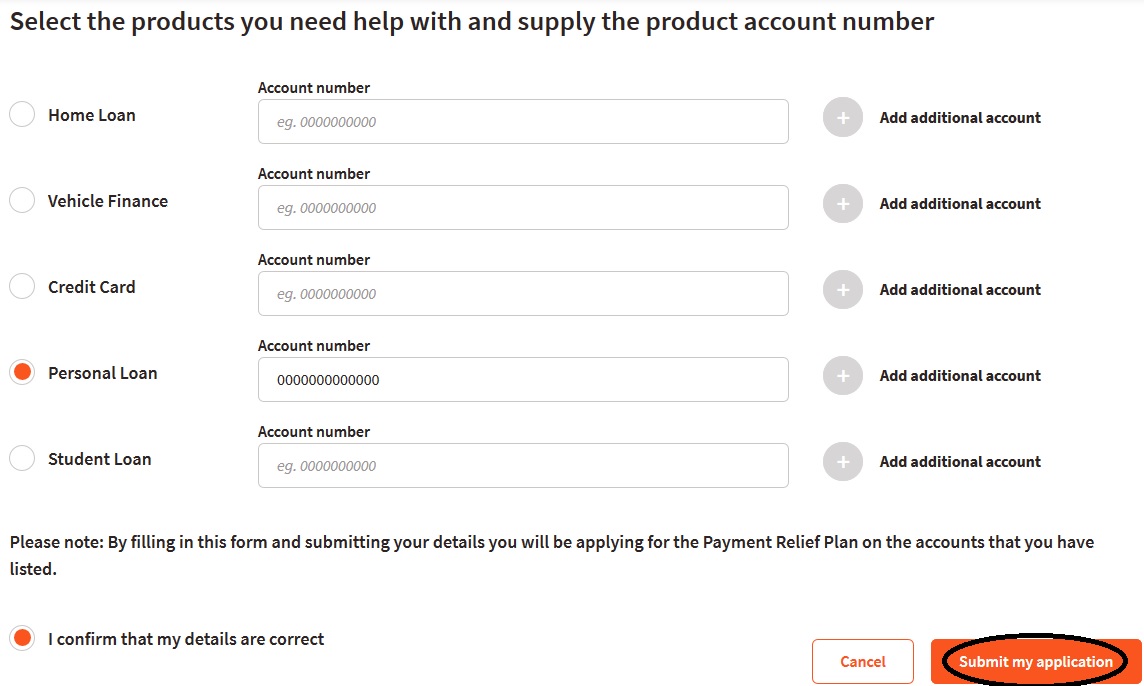Choose the Credit Card option
Viewport: 1144px width, 686px height.
tap(22, 287)
